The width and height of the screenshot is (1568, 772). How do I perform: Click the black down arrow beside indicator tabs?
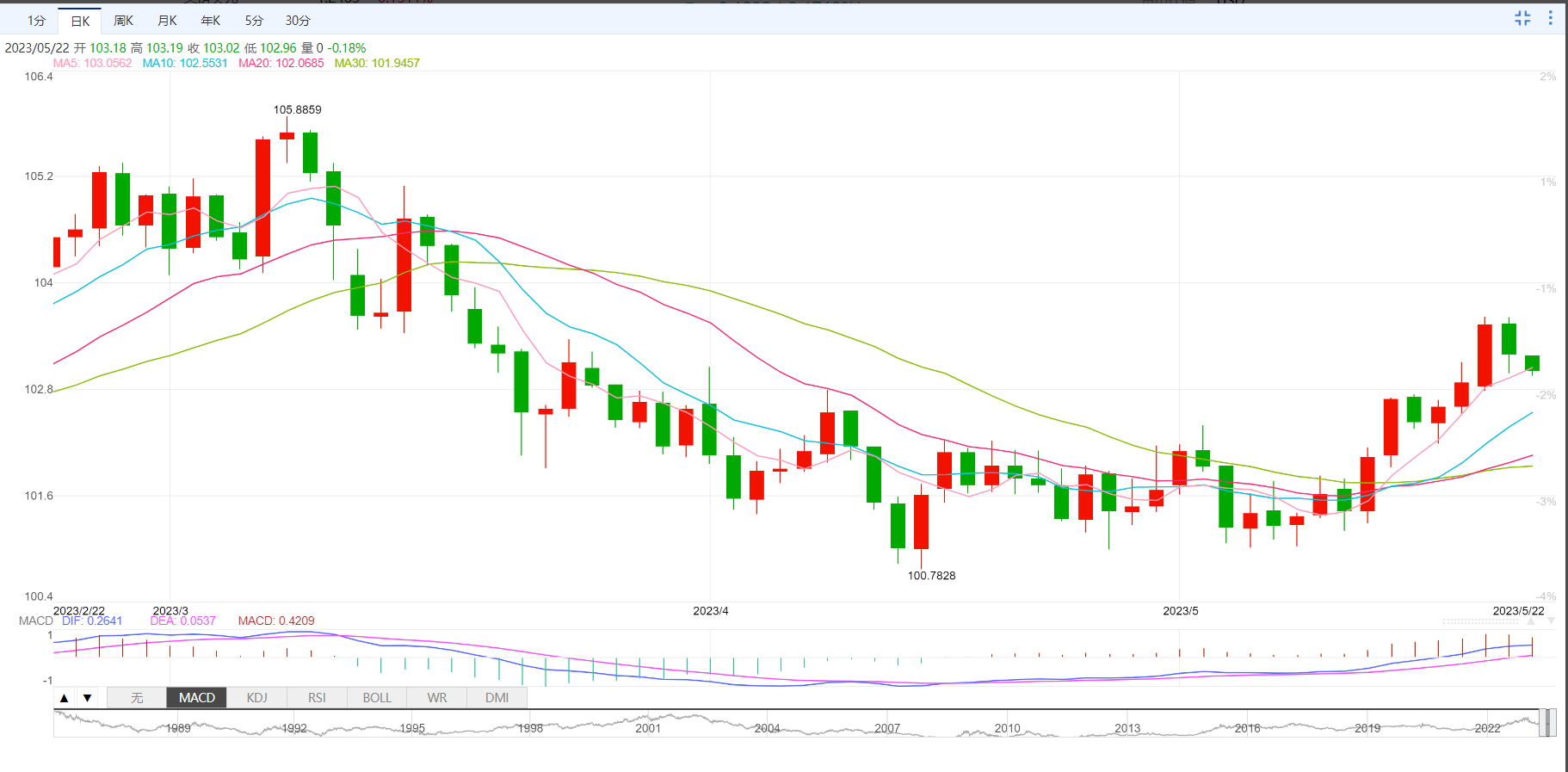coord(87,698)
